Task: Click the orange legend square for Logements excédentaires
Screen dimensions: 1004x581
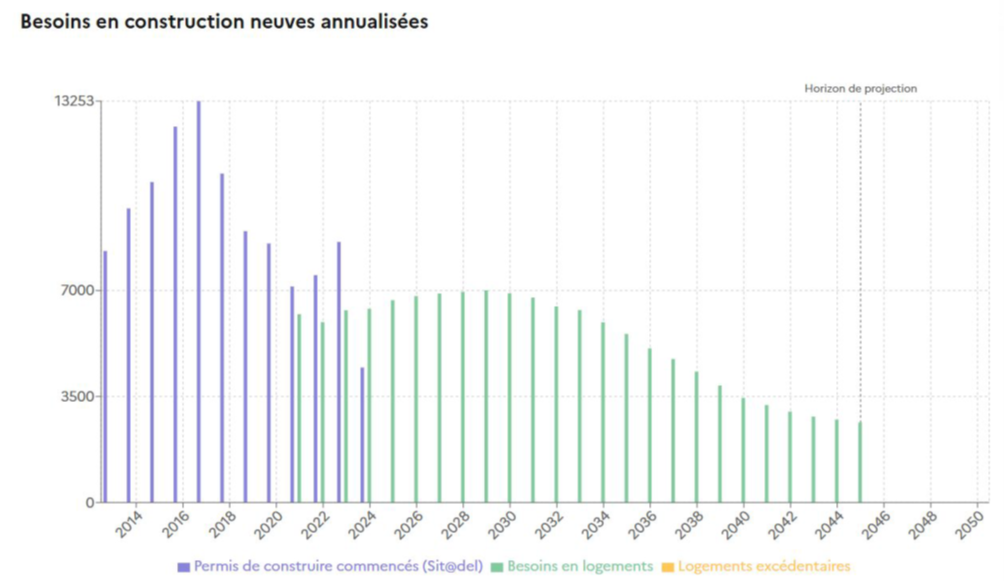Action: coord(667,567)
